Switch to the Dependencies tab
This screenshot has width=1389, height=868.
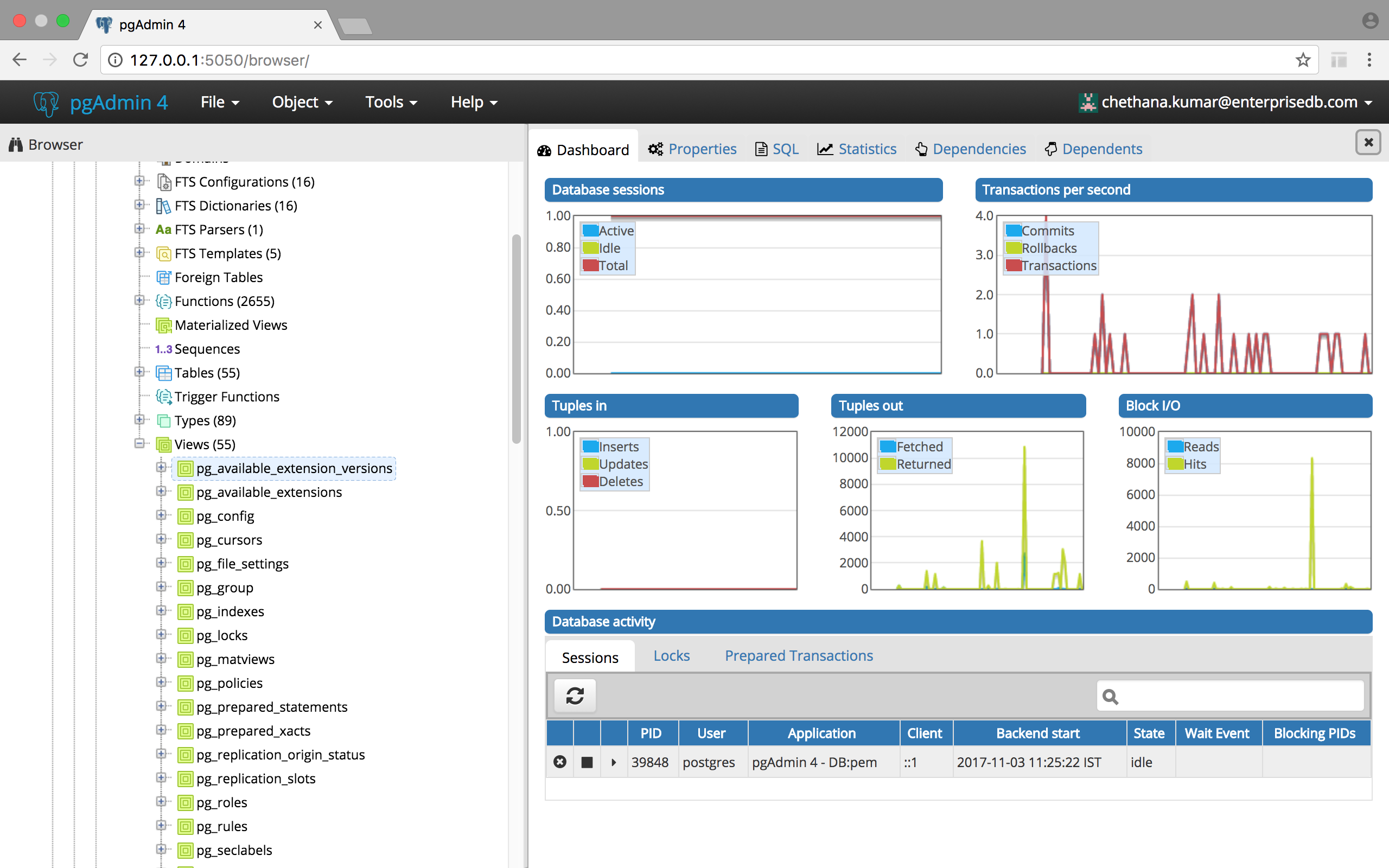pyautogui.click(x=971, y=149)
